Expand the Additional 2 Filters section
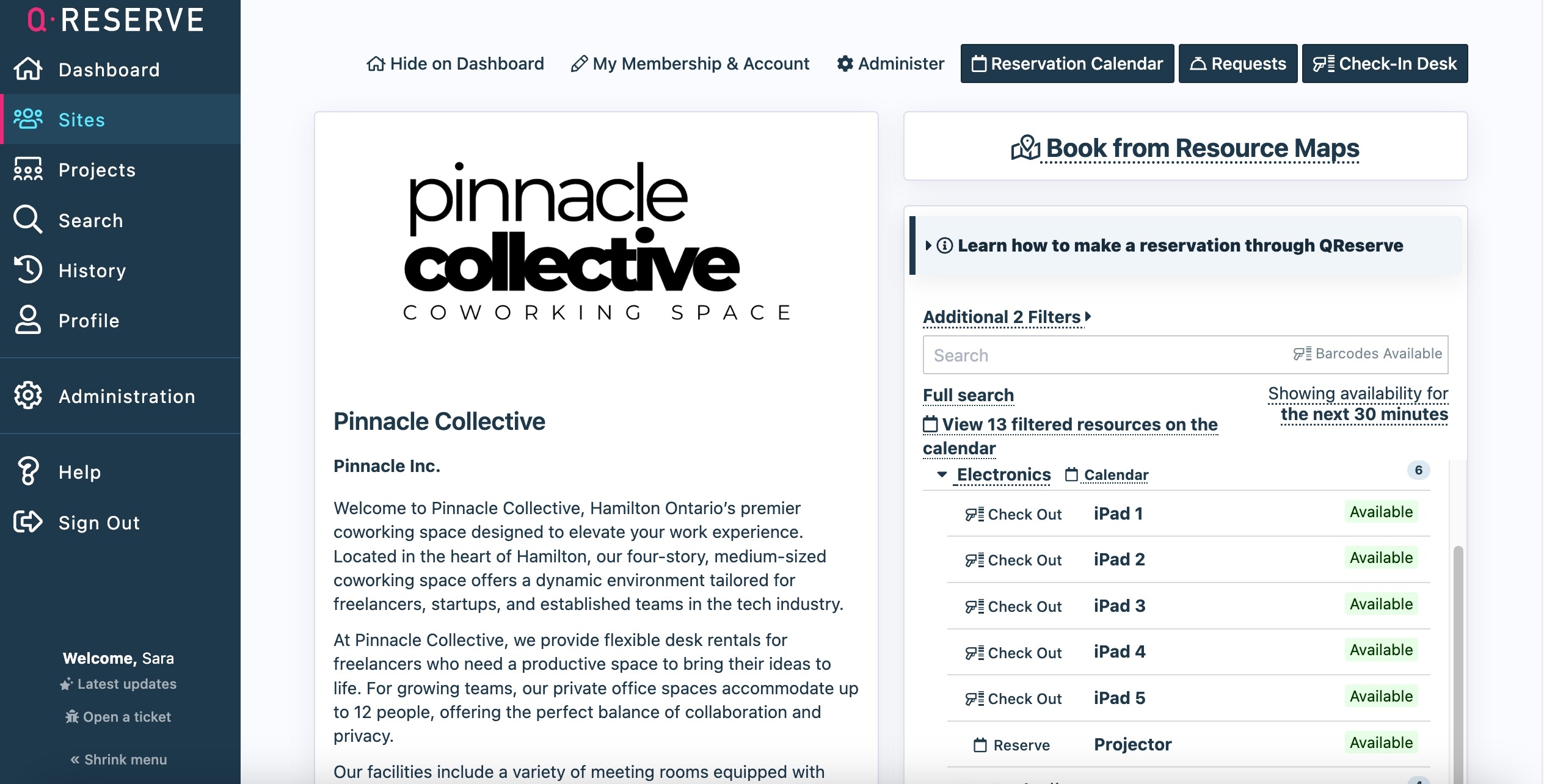 pyautogui.click(x=1007, y=317)
